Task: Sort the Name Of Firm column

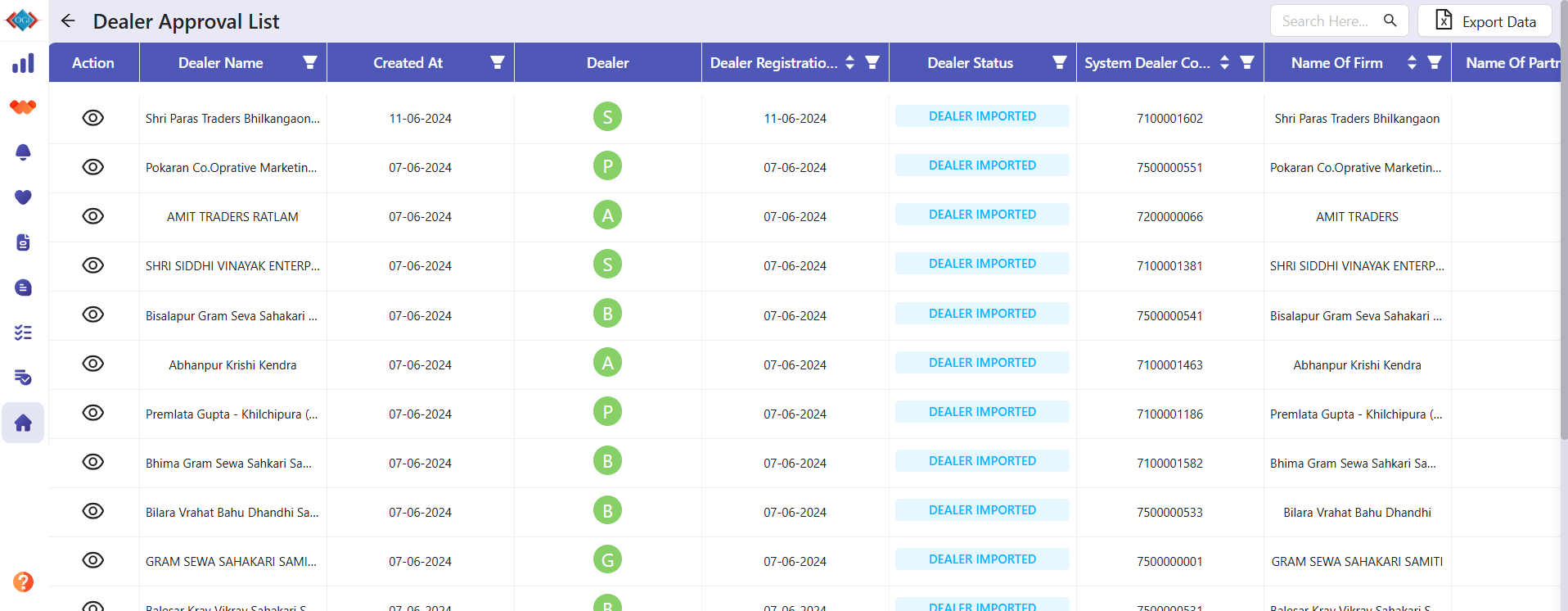Action: [x=1413, y=62]
